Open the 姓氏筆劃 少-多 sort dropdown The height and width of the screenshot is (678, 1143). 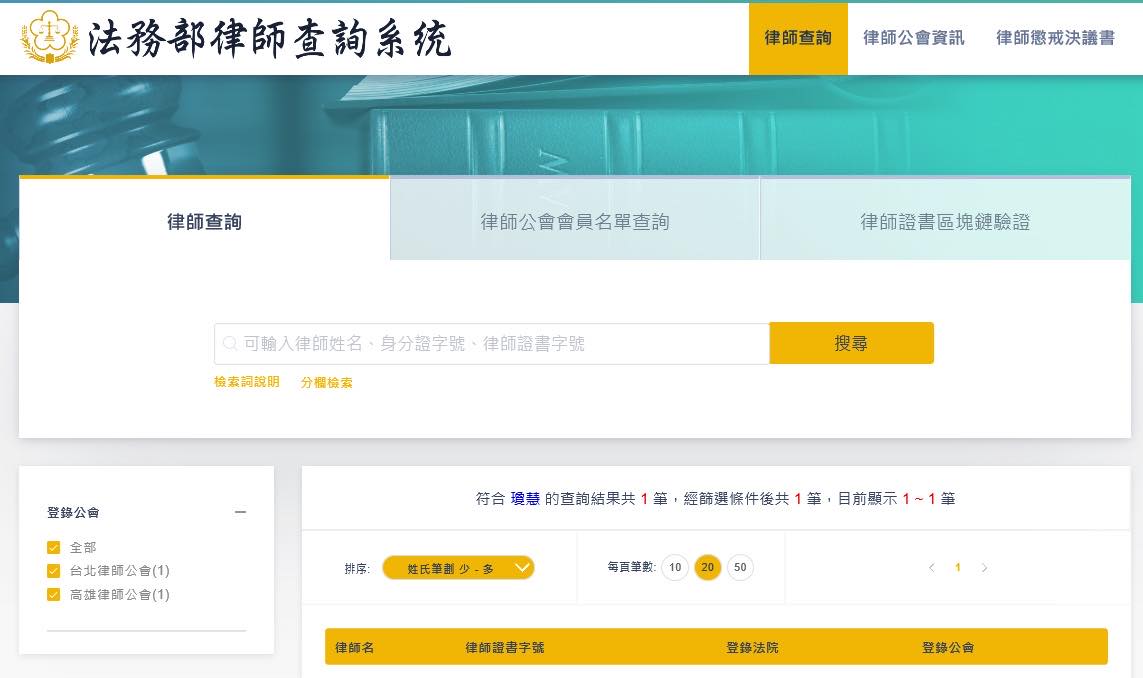(458, 568)
